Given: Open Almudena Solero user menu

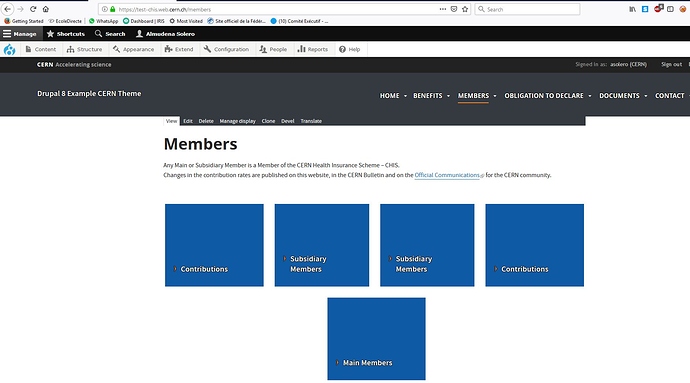Looking at the screenshot, I should (x=165, y=33).
